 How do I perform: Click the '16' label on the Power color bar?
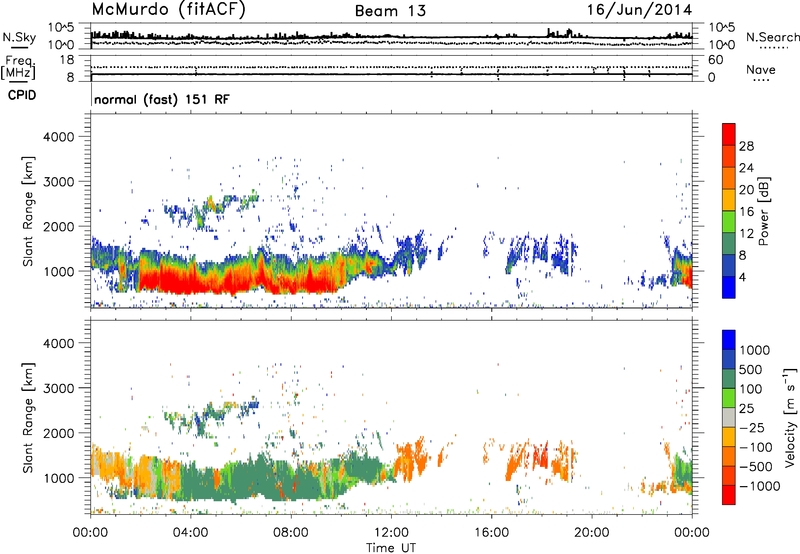click(x=746, y=211)
